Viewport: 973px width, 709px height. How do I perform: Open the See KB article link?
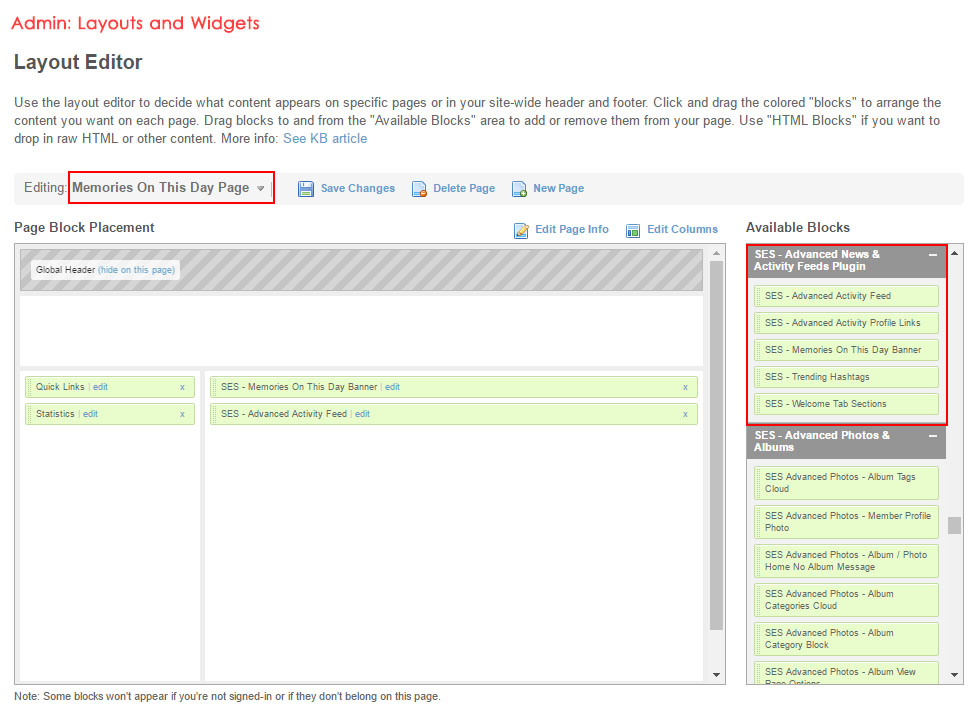tap(325, 138)
